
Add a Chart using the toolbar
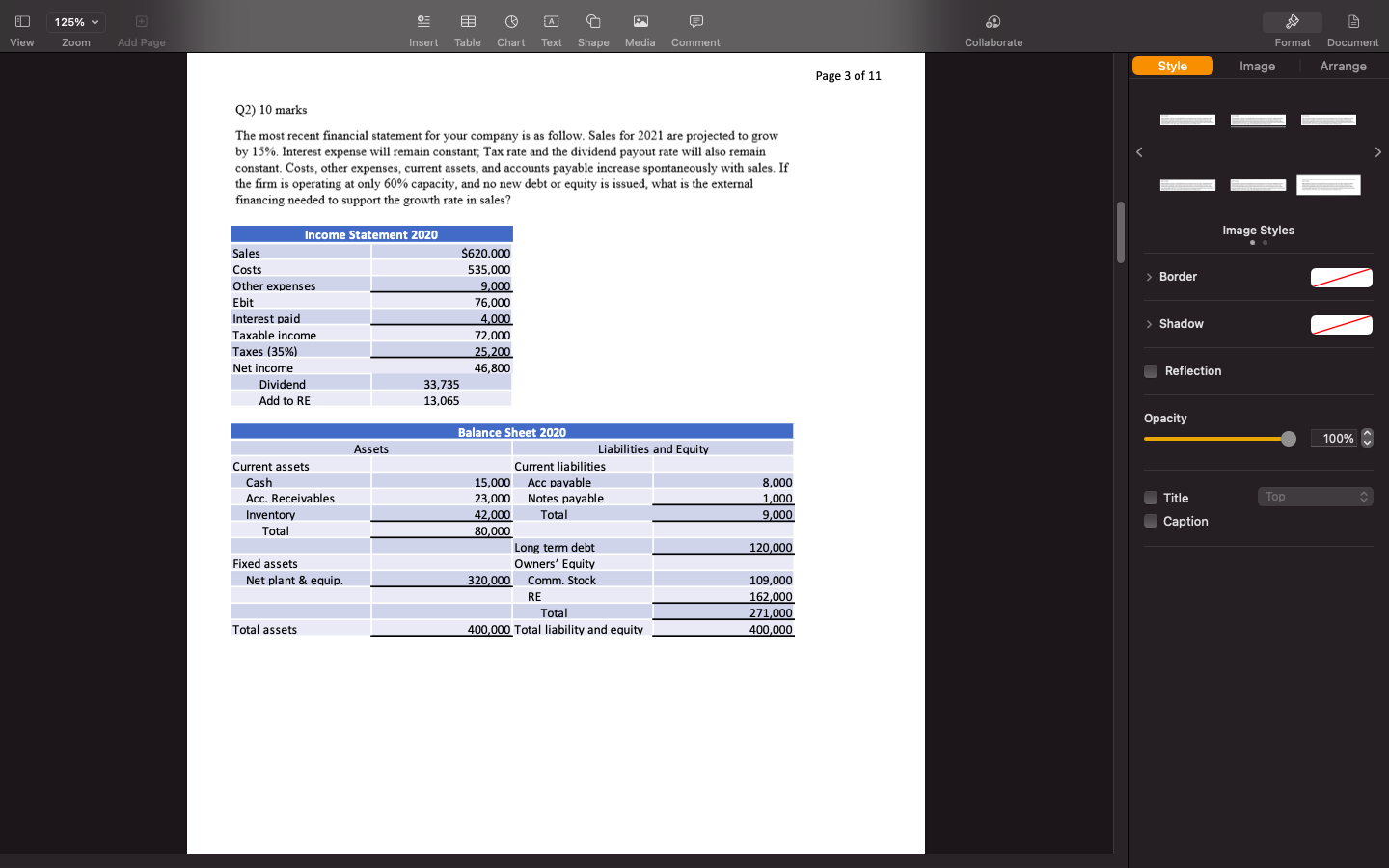pyautogui.click(x=511, y=21)
